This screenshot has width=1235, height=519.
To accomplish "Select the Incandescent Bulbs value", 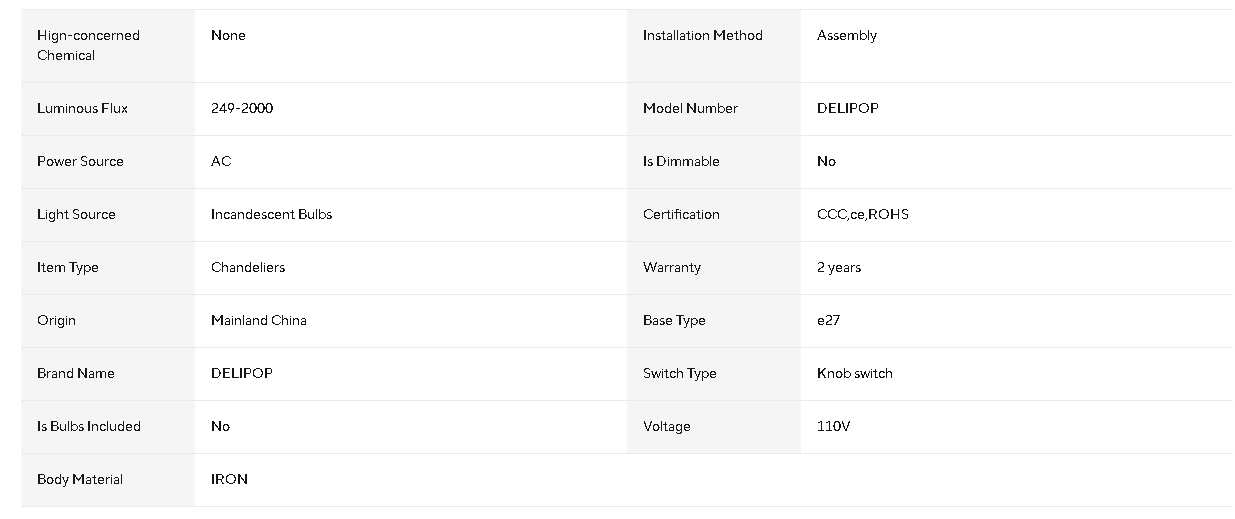I will coord(271,214).
